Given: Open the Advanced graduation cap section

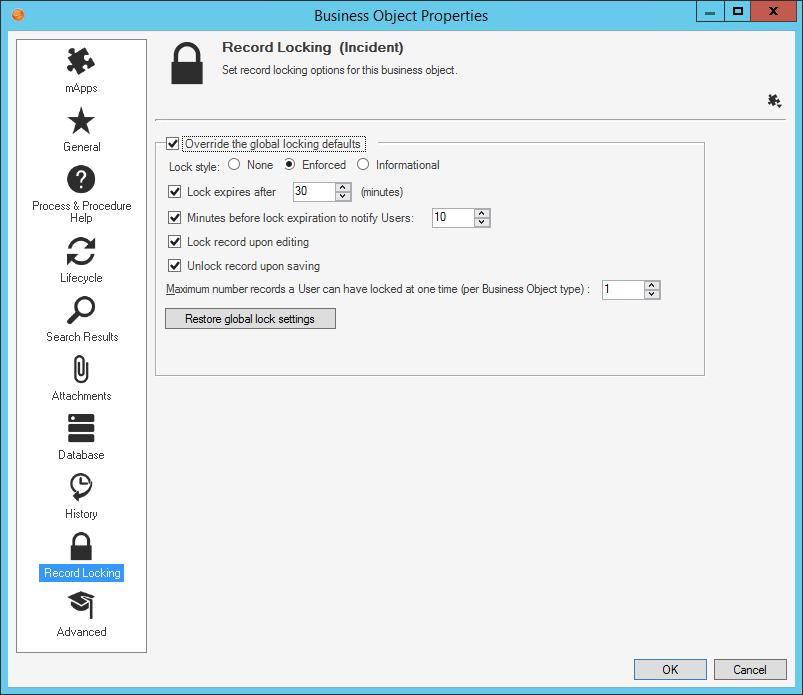Looking at the screenshot, I should pos(81,605).
